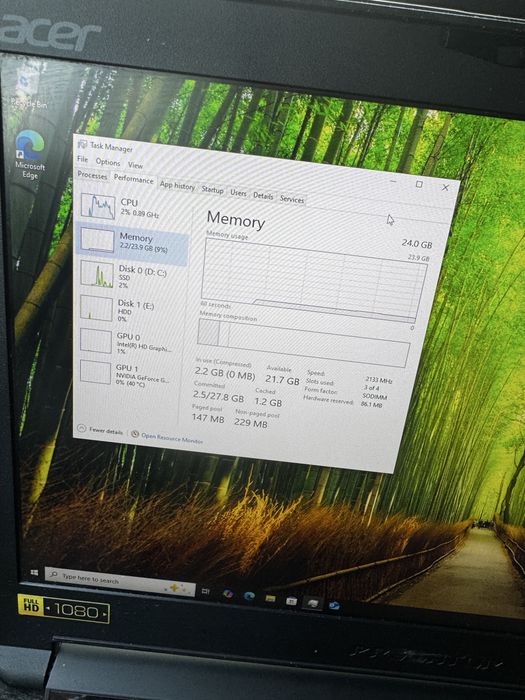Open Microsoft Store from the taskbar
Image resolution: width=525 pixels, height=700 pixels.
[x=291, y=601]
